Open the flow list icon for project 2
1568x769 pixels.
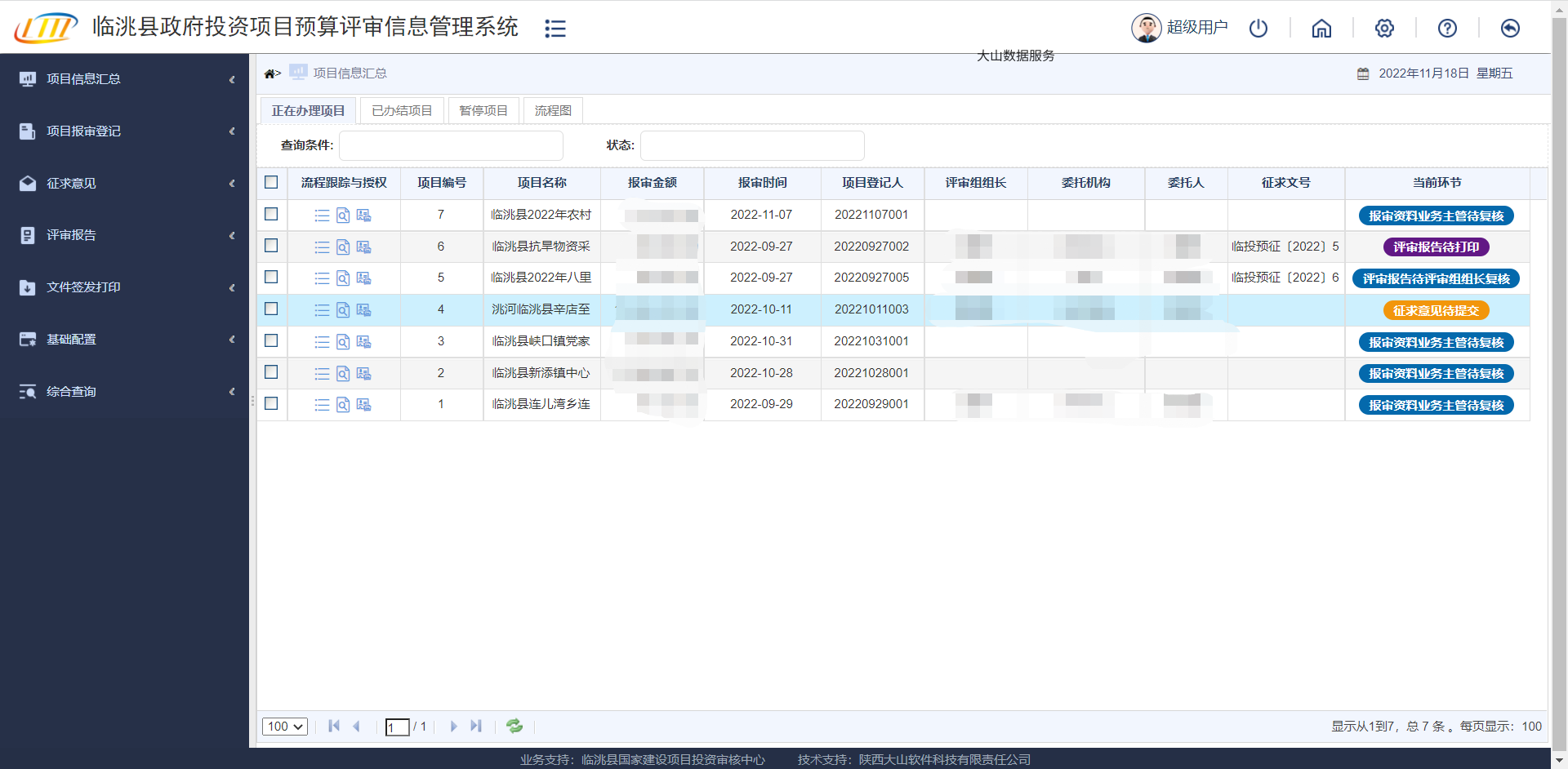[x=322, y=373]
